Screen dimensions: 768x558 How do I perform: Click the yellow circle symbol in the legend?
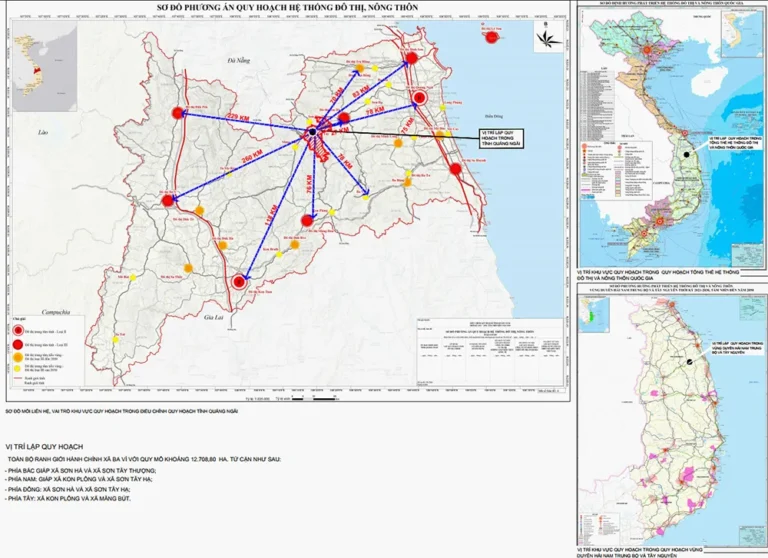pyautogui.click(x=18, y=368)
